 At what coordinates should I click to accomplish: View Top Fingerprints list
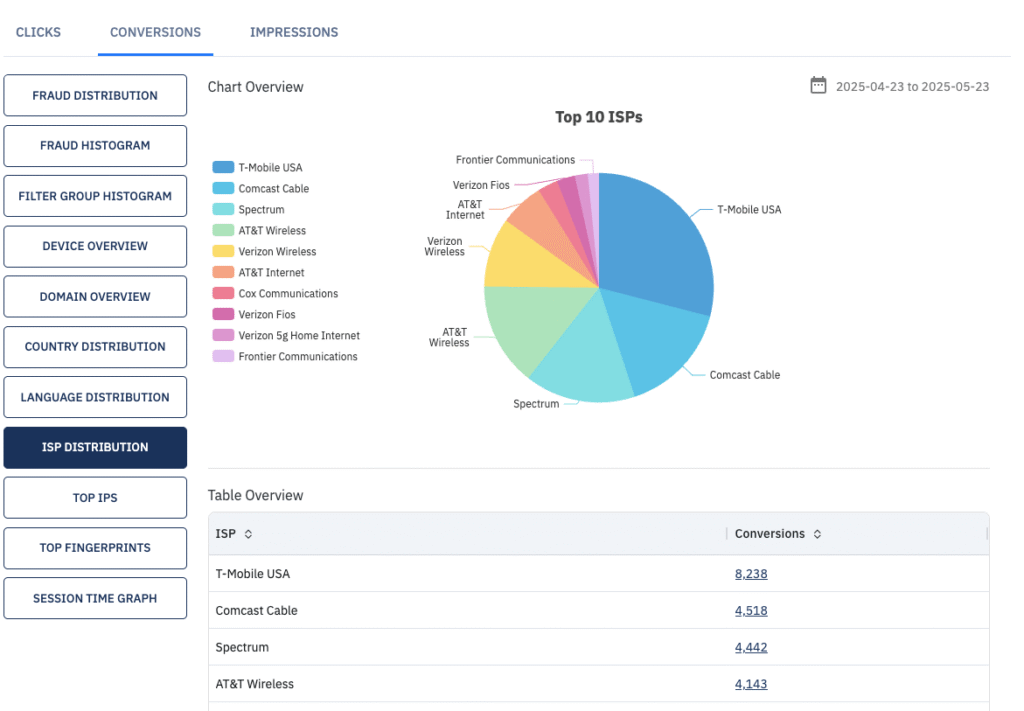click(95, 548)
